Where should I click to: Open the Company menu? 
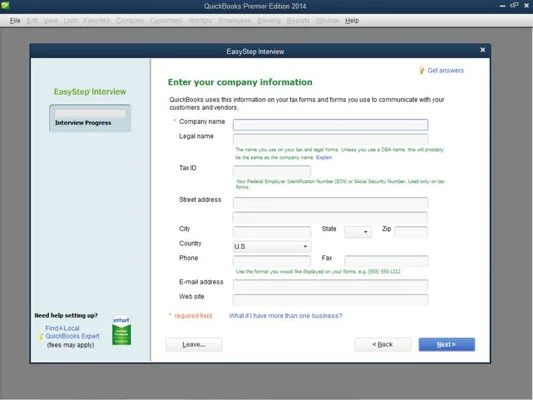point(130,21)
